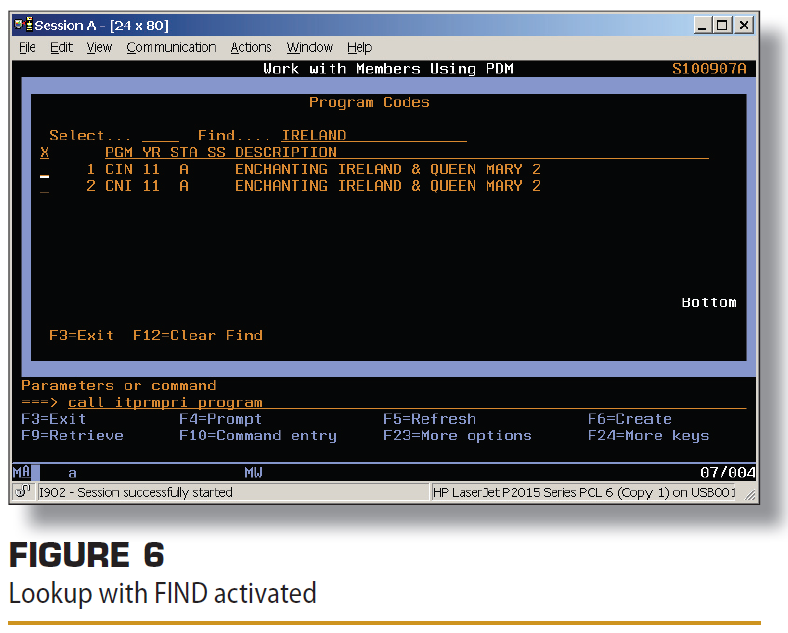The height and width of the screenshot is (633, 788).
Task: Click F24=More keys label
Action: pyautogui.click(x=648, y=435)
